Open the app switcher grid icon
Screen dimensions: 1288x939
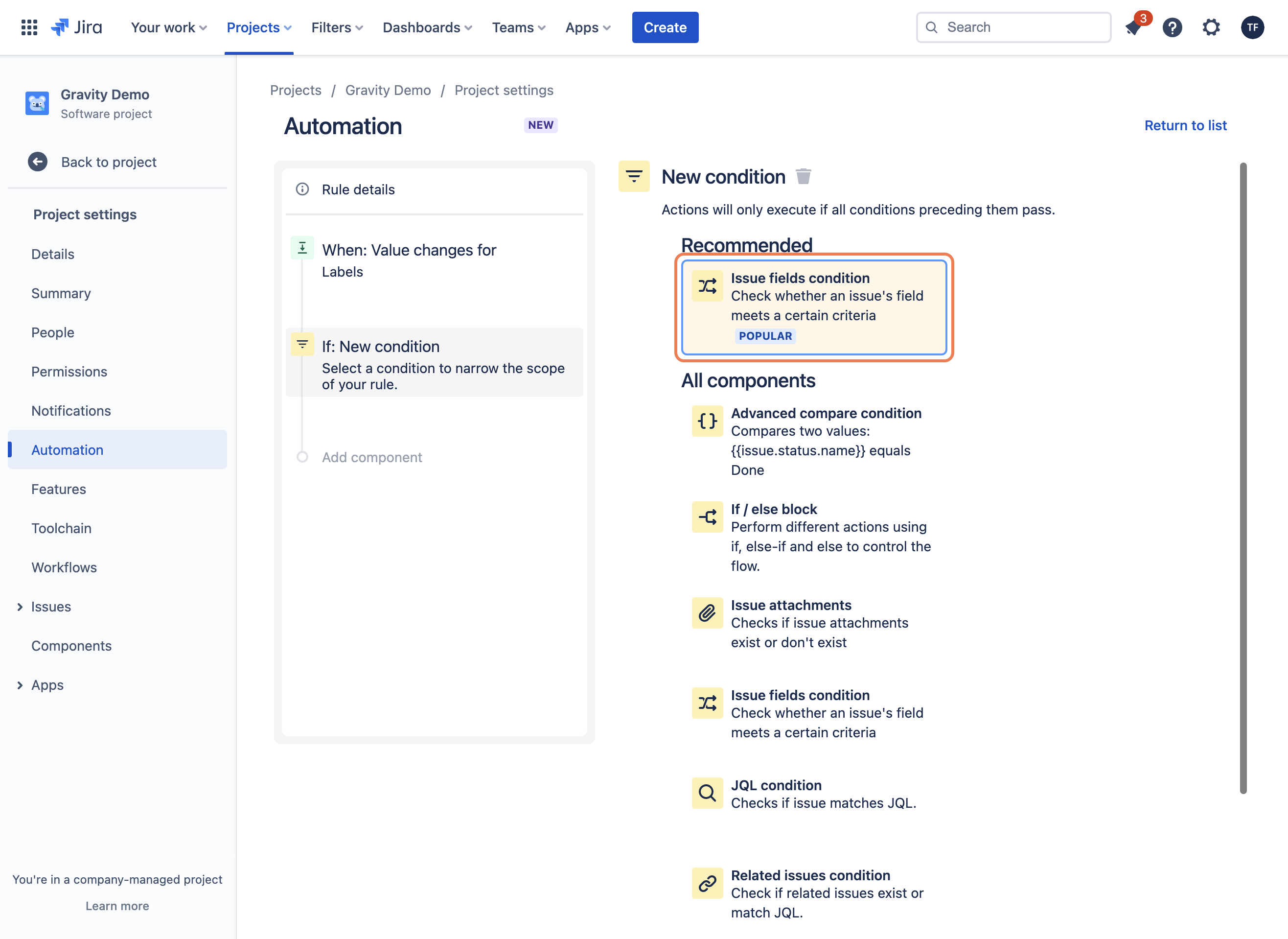tap(29, 27)
